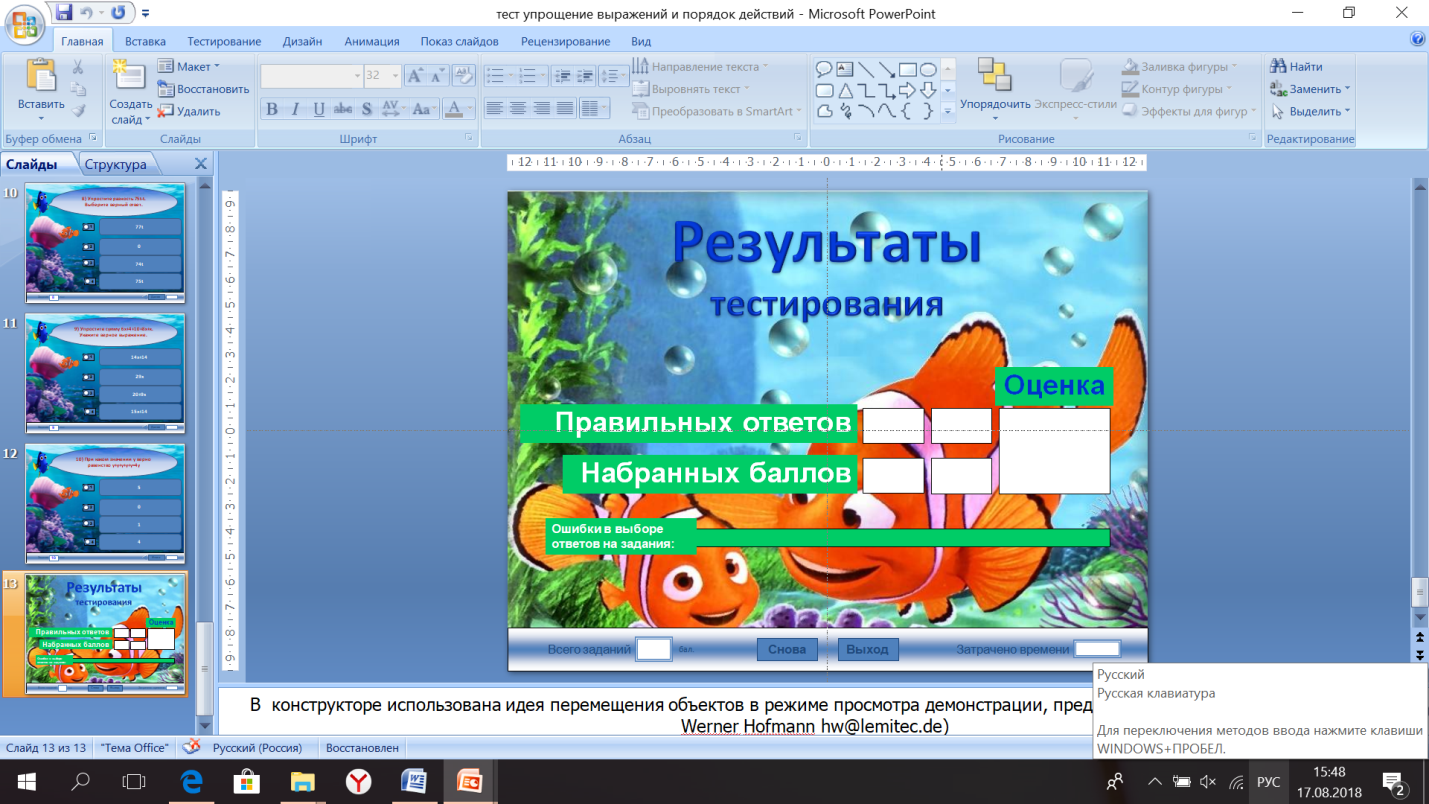The width and height of the screenshot is (1429, 804).
Task: Open the font name combo box
Action: coord(312,76)
